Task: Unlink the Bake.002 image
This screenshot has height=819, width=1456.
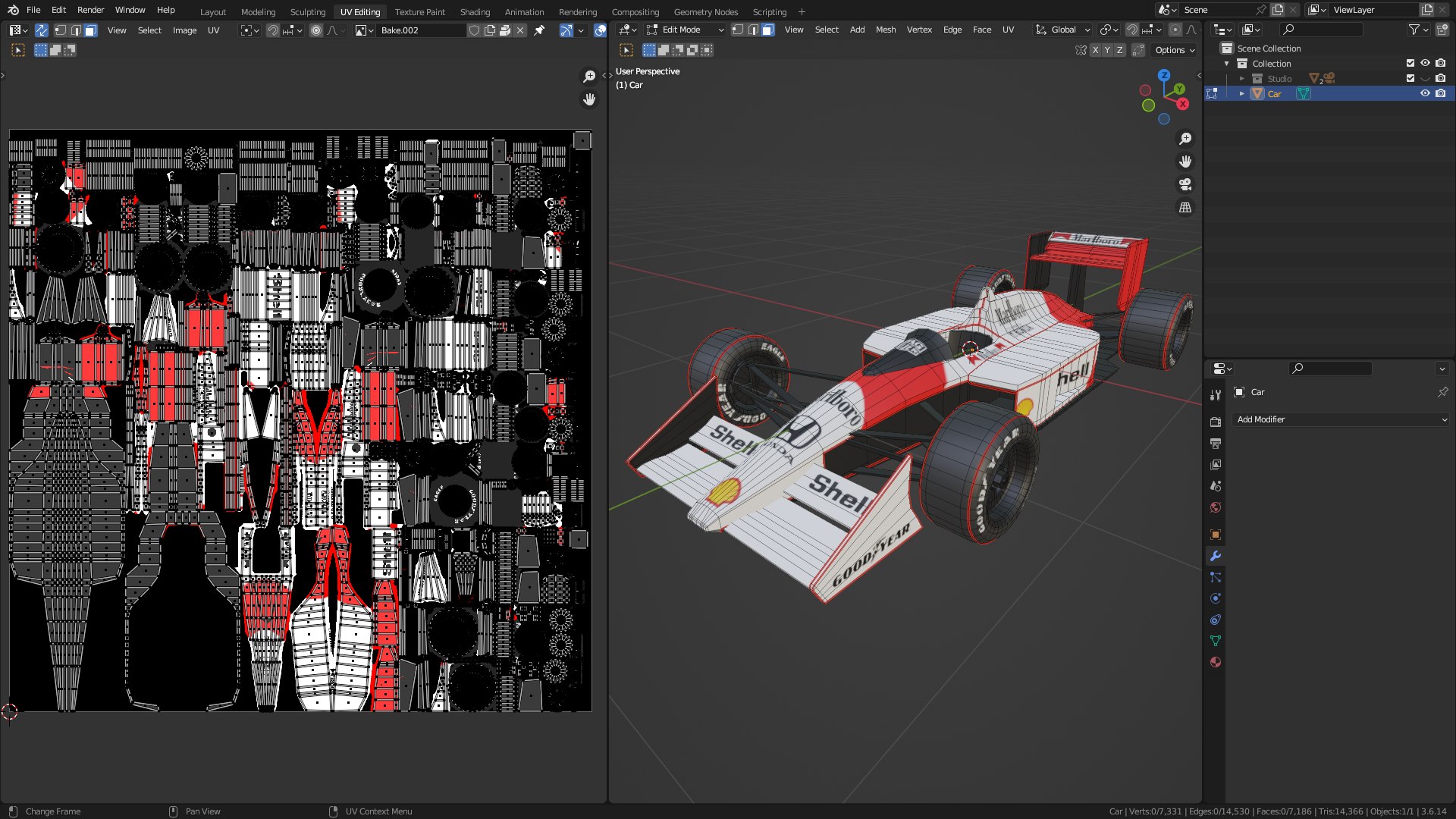Action: coord(520,30)
